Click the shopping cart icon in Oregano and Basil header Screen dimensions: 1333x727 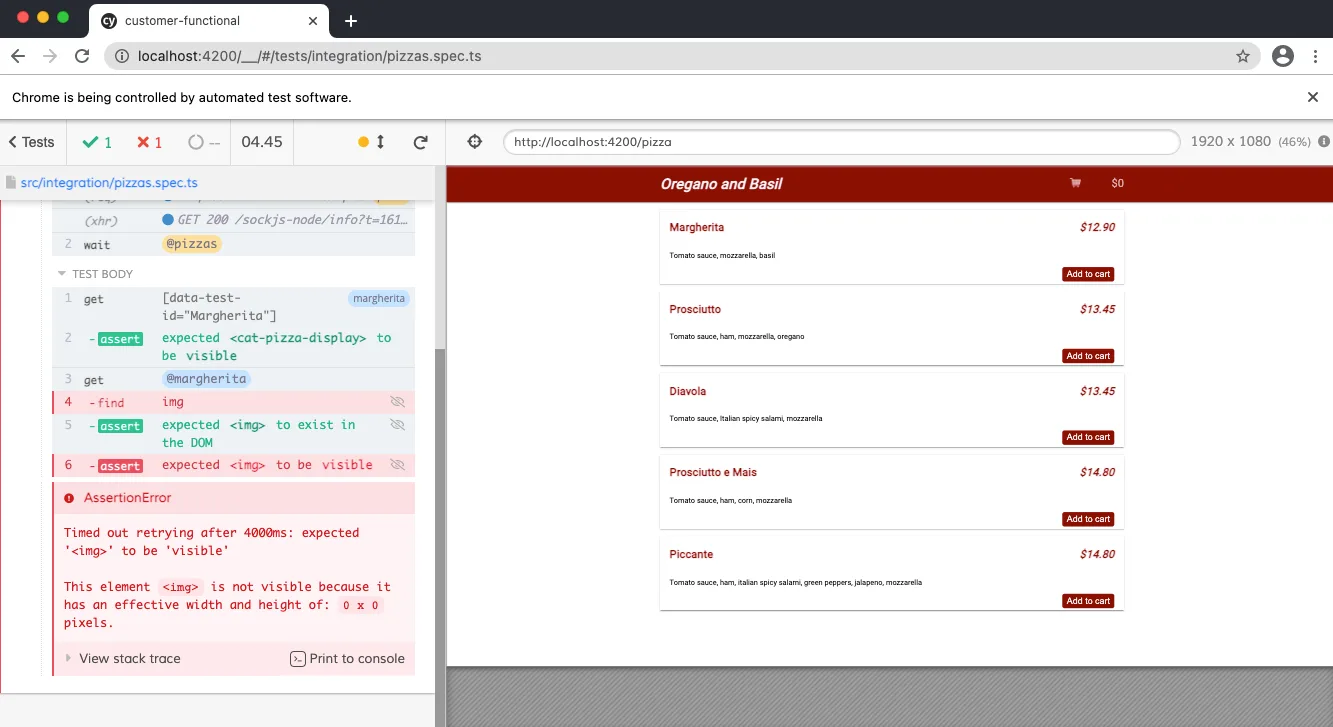[1075, 183]
